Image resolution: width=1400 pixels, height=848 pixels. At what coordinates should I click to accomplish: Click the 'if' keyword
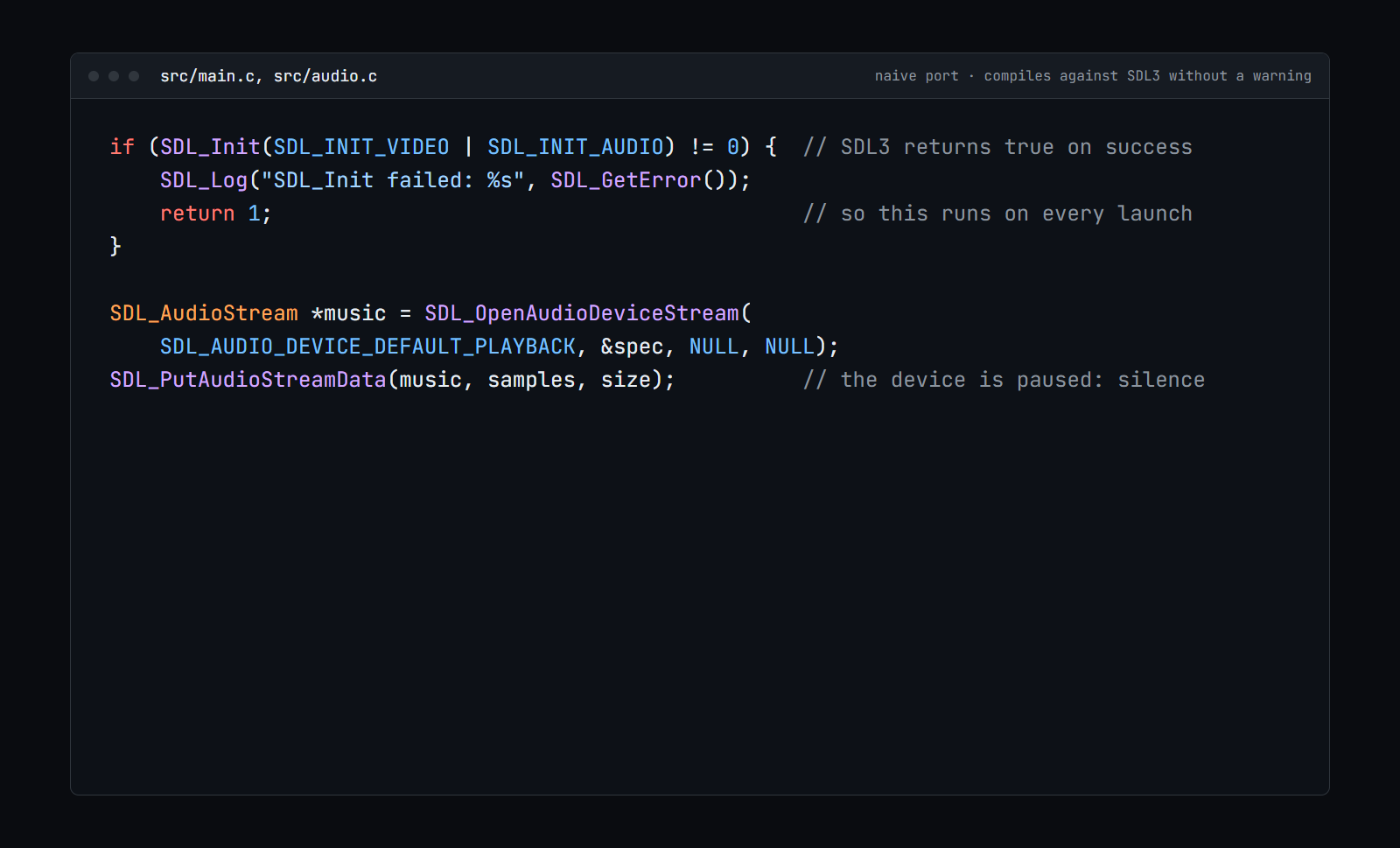[122, 146]
